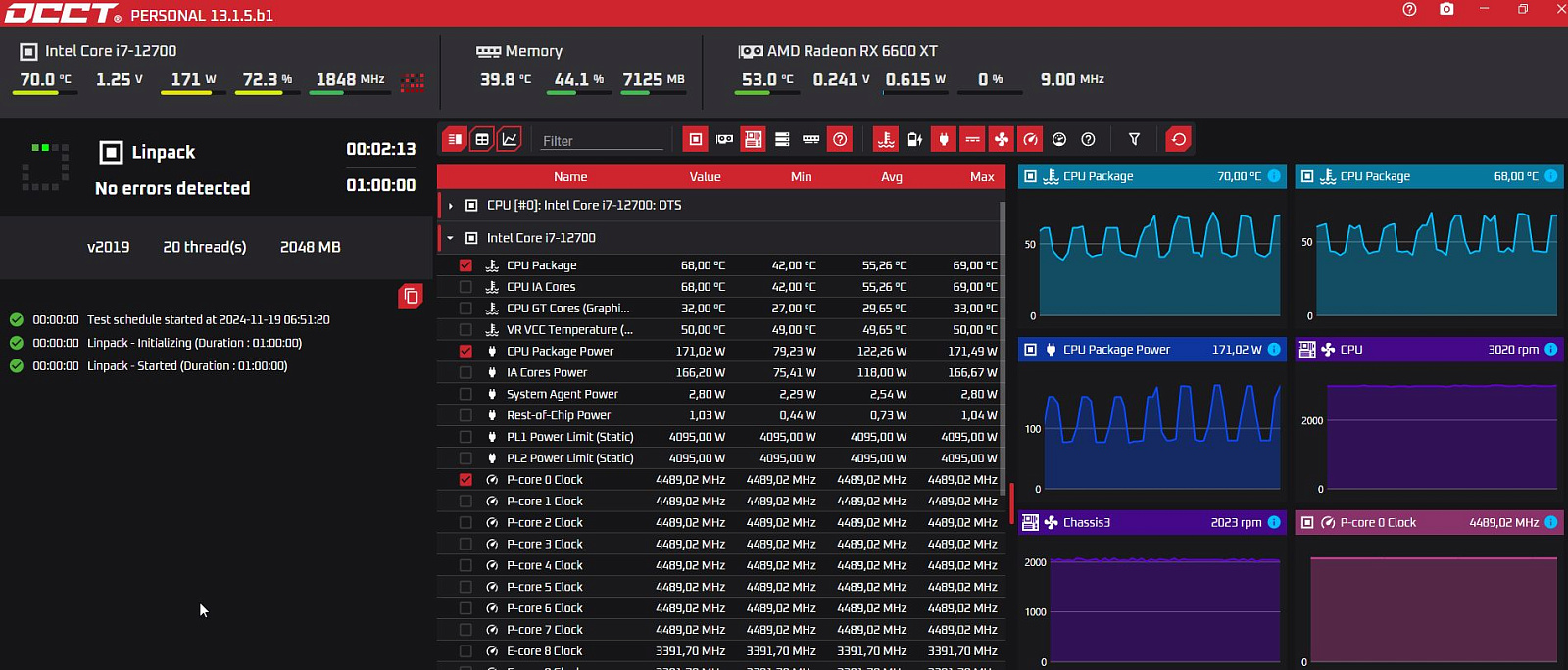Toggle the storage sensor source filter
This screenshot has height=670, width=1568.
click(x=782, y=139)
